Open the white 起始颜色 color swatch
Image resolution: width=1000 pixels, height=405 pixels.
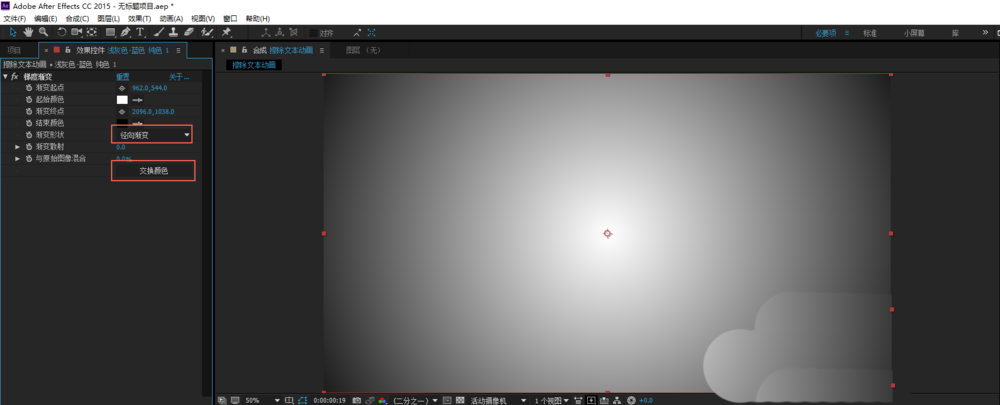[x=122, y=100]
